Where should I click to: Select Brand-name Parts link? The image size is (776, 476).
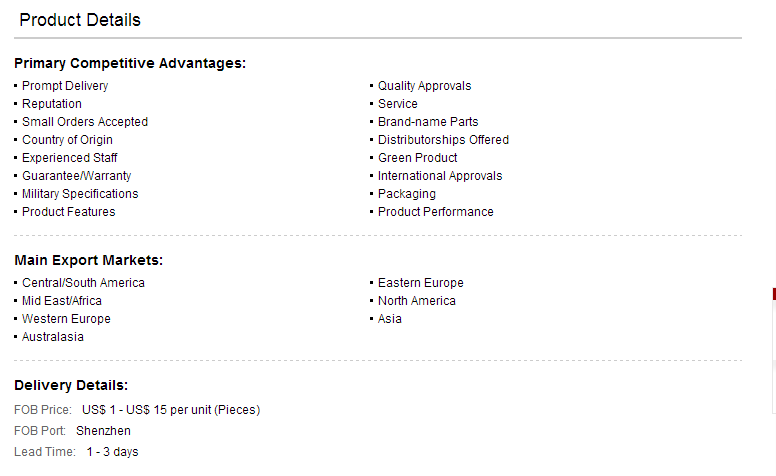point(428,122)
